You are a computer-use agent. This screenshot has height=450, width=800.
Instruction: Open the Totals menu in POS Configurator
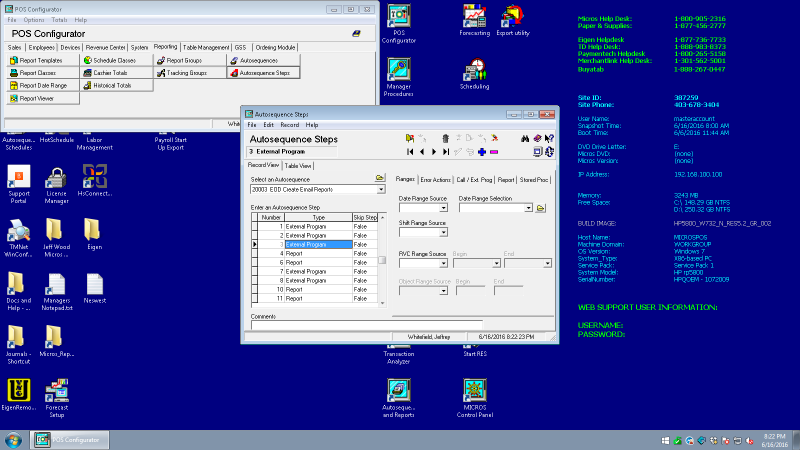(x=59, y=20)
